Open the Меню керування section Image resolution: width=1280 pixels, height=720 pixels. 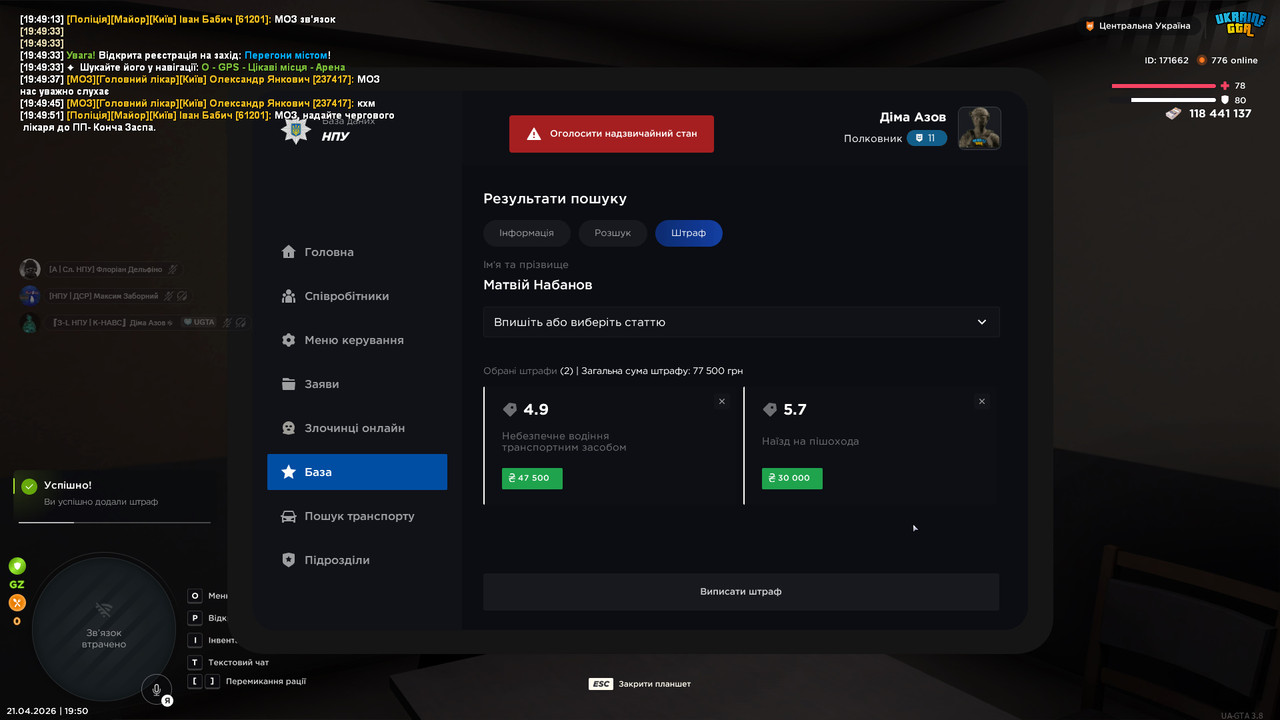357,340
